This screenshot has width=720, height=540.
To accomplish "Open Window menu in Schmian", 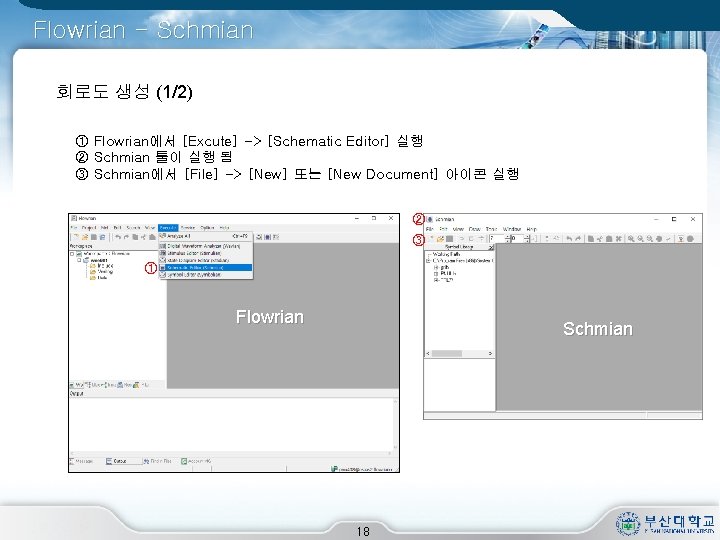I will (x=512, y=229).
